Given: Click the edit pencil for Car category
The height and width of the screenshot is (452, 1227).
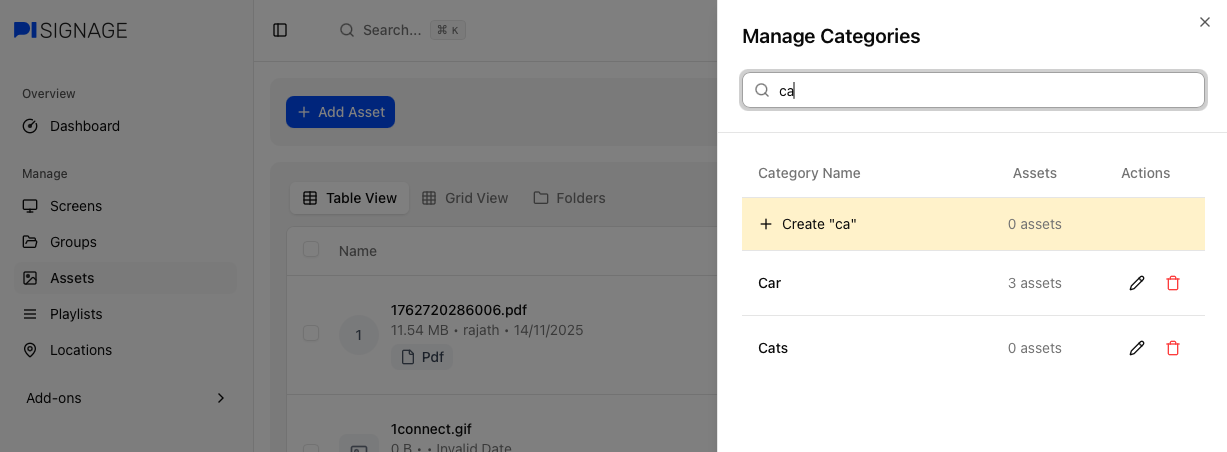Looking at the screenshot, I should tap(1136, 283).
